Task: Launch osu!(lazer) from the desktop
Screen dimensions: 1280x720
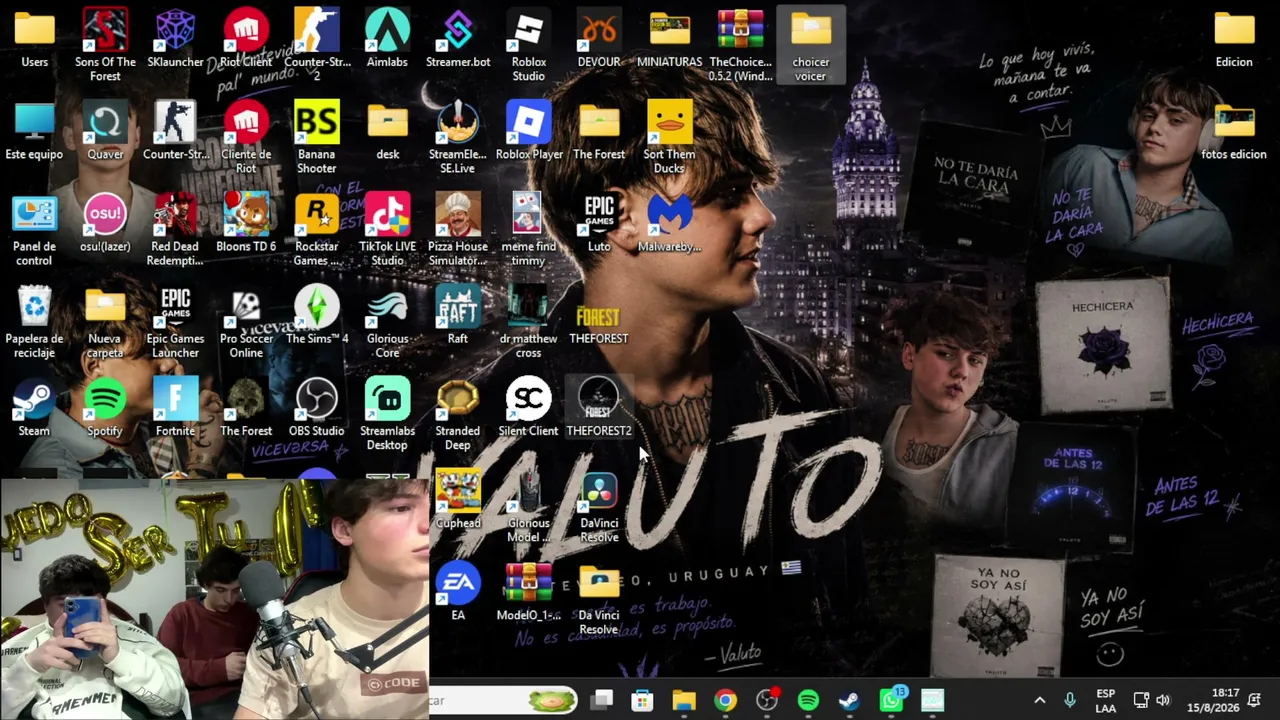Action: (105, 224)
